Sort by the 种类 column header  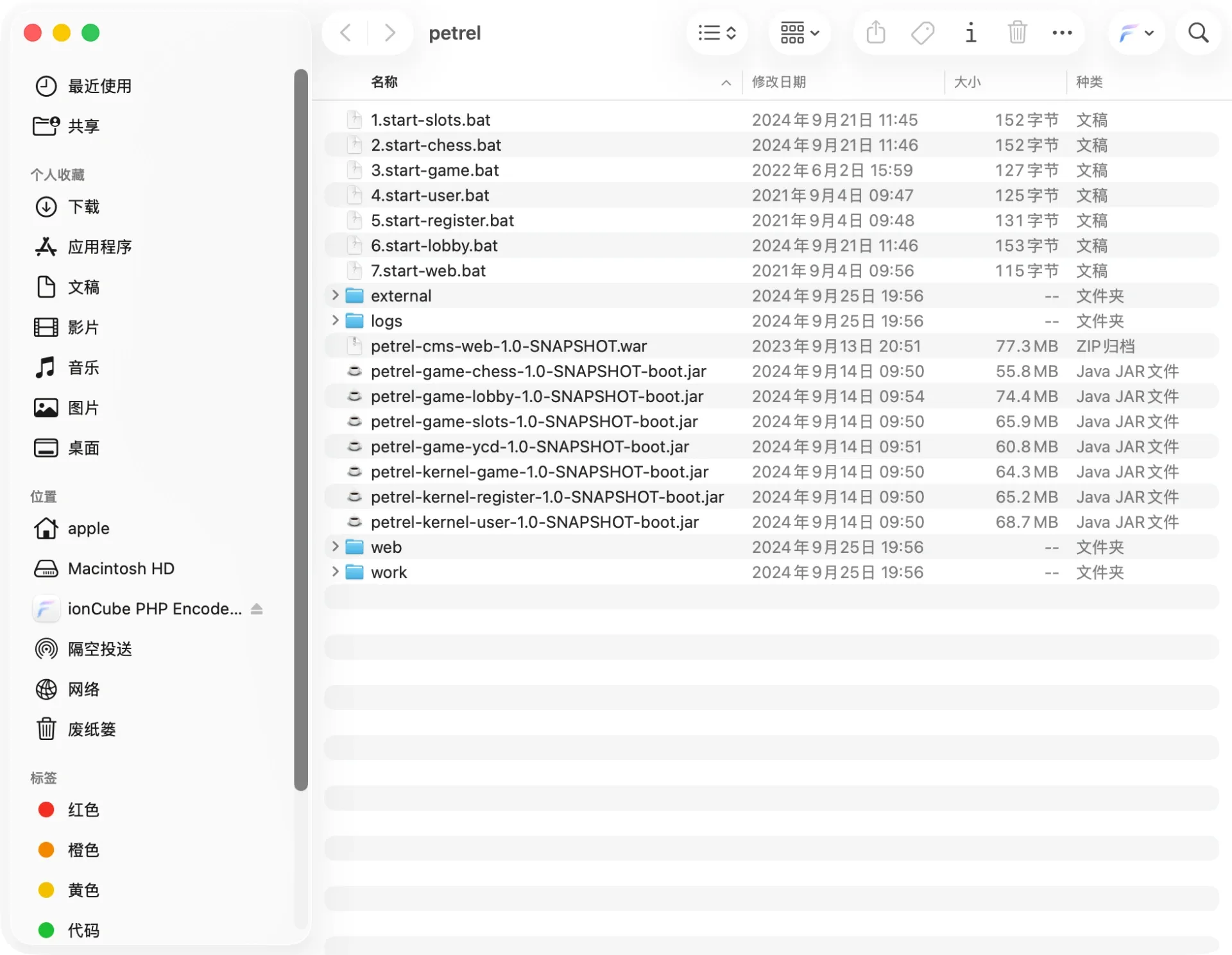pyautogui.click(x=1089, y=82)
